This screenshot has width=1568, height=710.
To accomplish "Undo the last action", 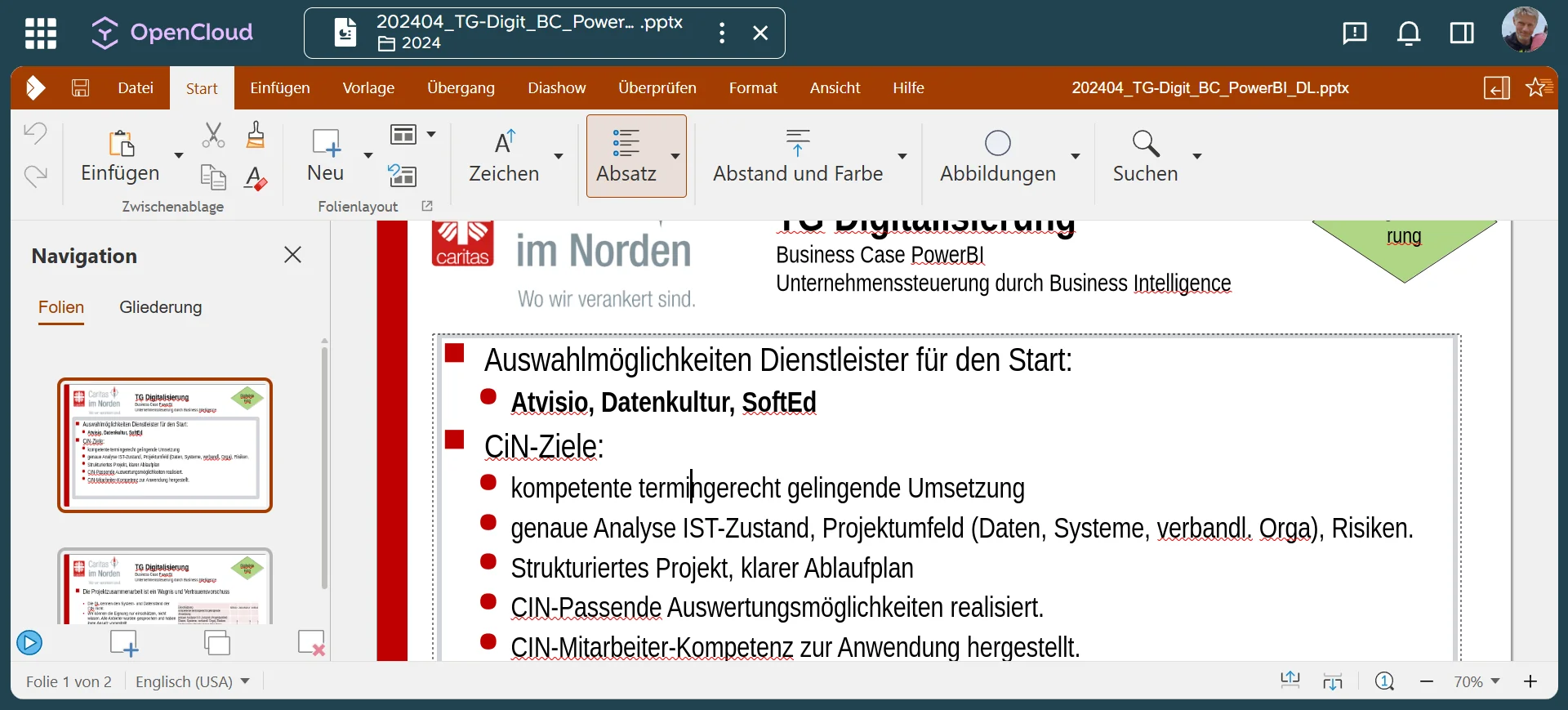I will [x=35, y=133].
